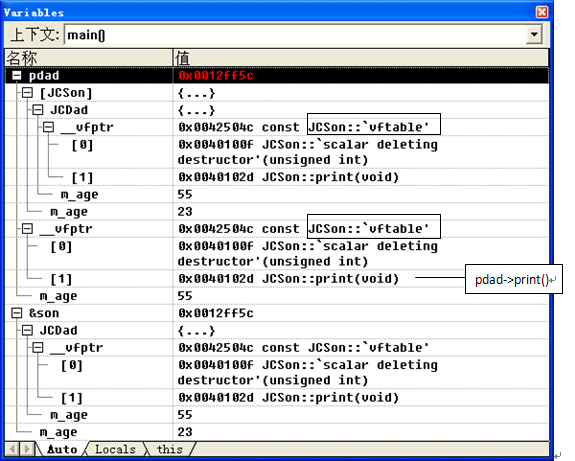Collapse the &son tree node

click(x=17, y=313)
